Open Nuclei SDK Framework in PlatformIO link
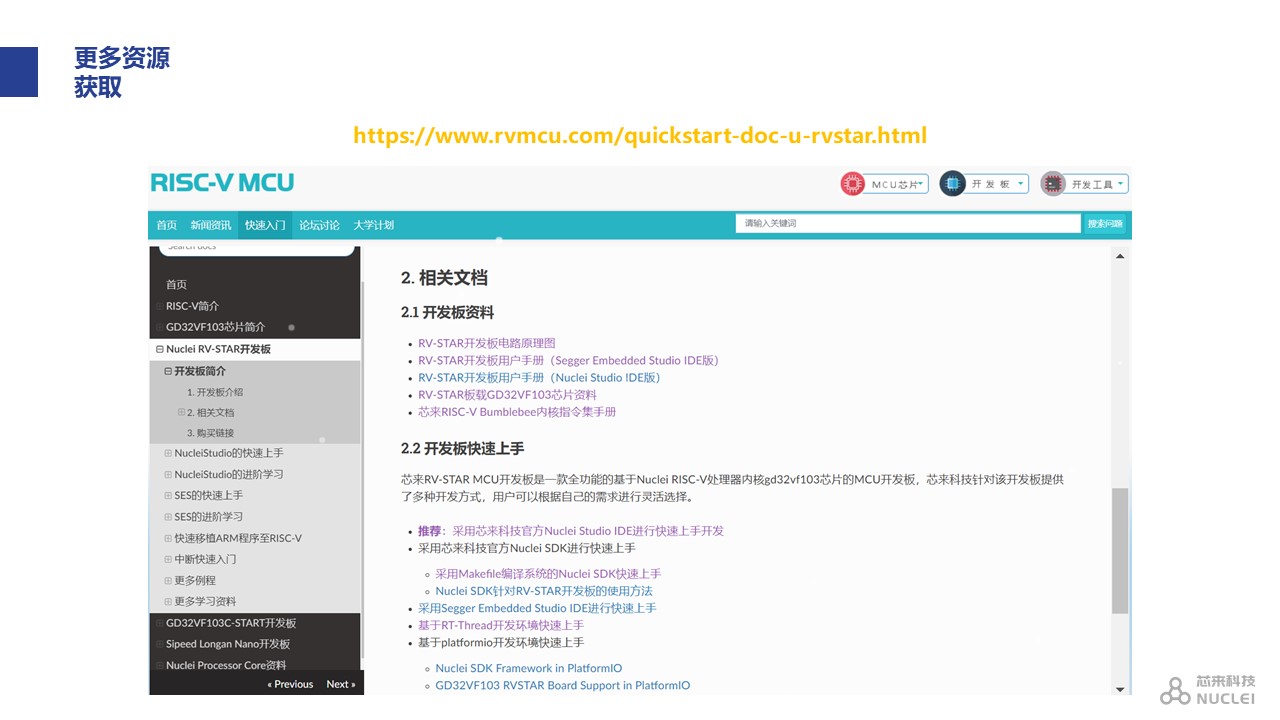This screenshot has height=720, width=1280. [x=529, y=668]
